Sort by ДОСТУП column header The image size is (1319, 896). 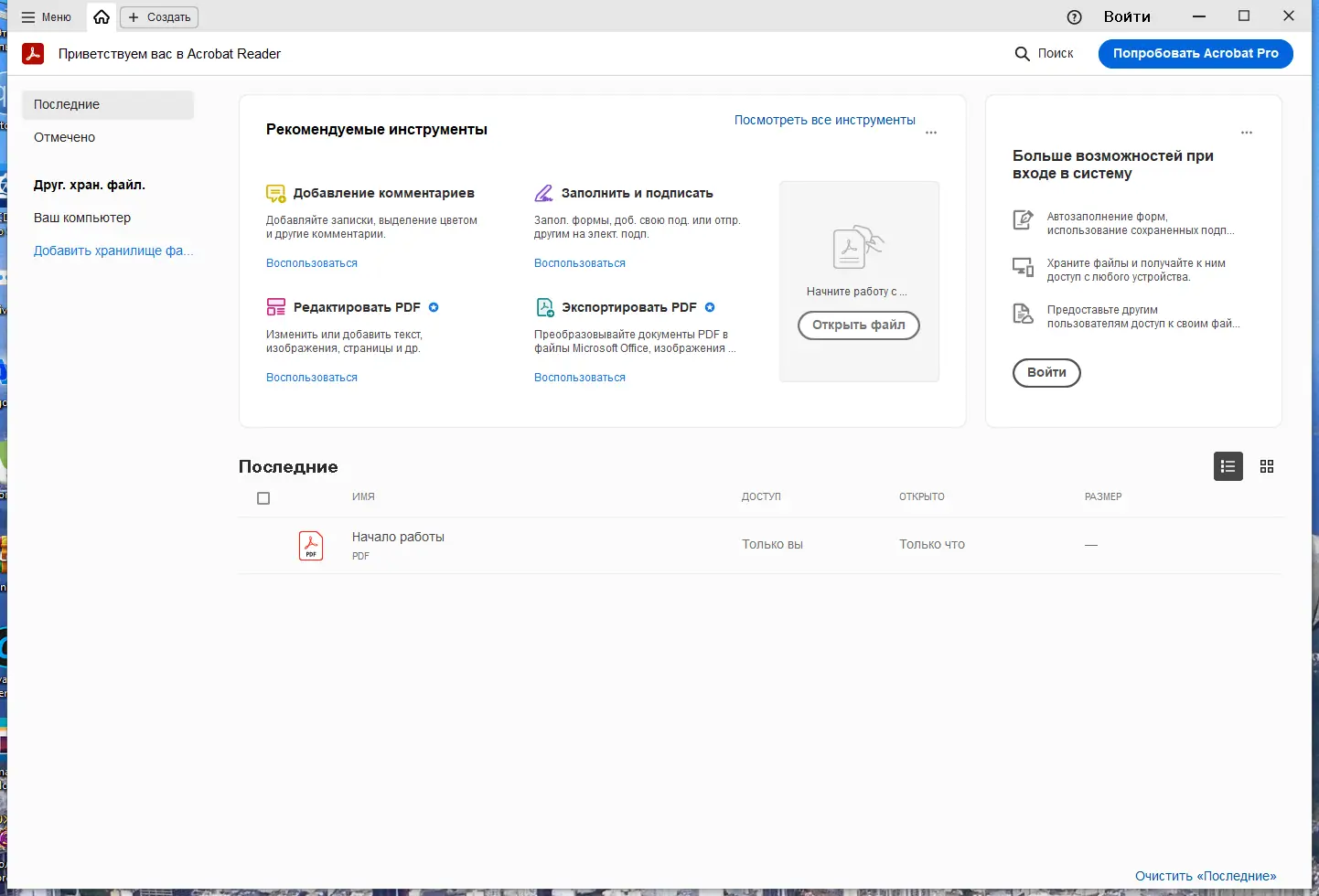(x=761, y=496)
